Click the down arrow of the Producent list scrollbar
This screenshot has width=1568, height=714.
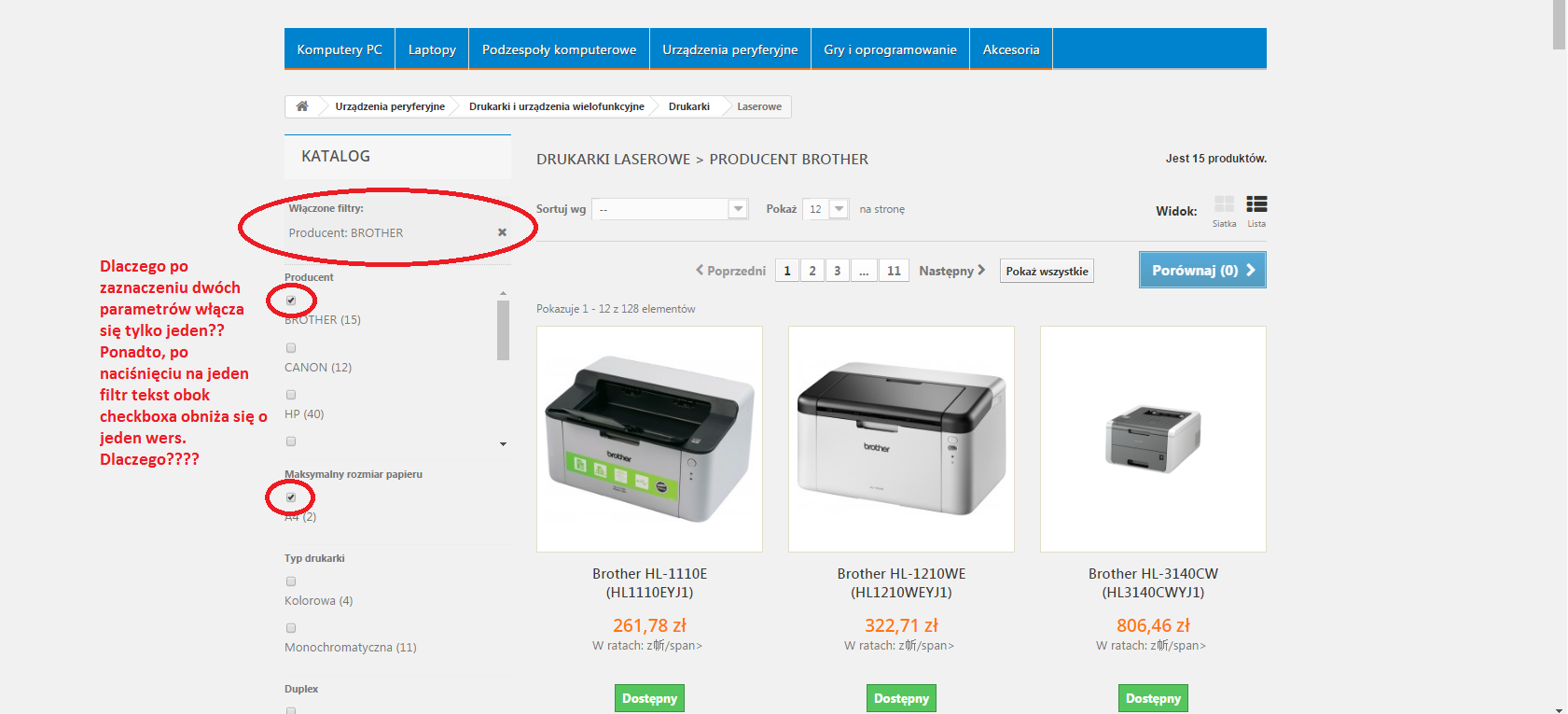pos(504,444)
